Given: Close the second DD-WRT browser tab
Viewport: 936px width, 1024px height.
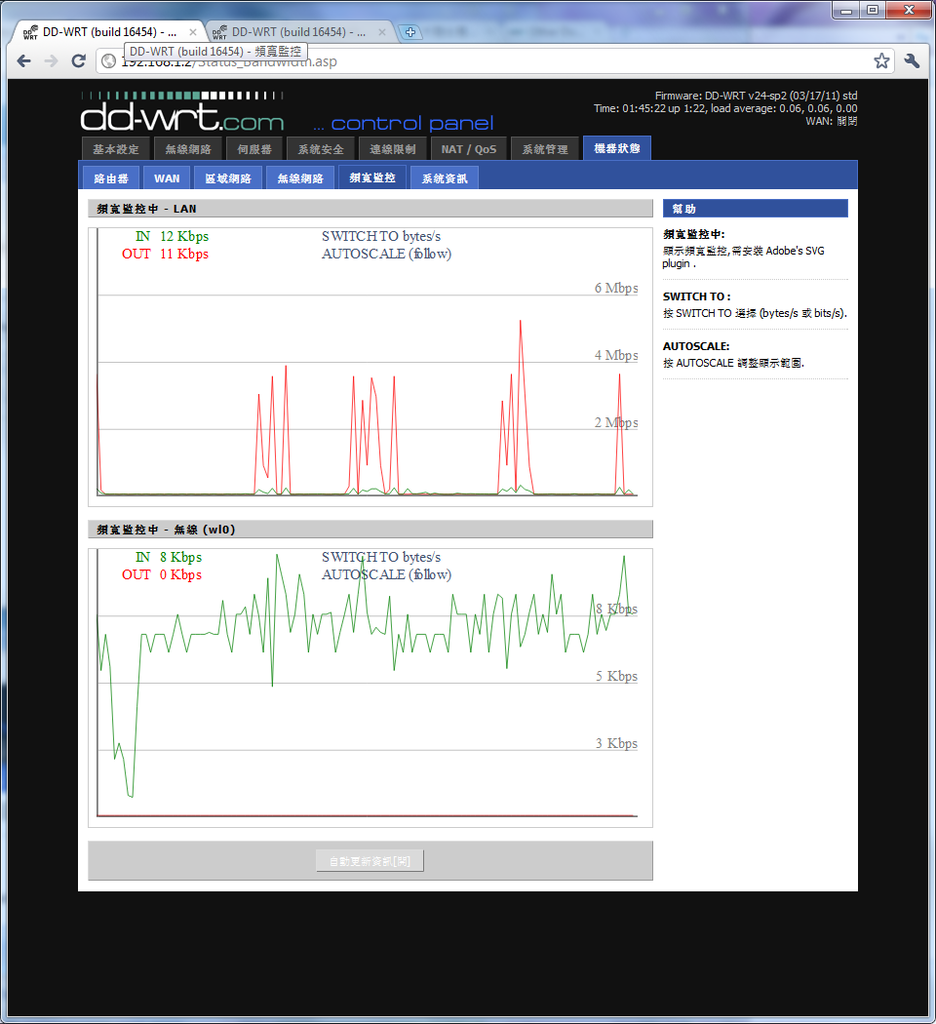Looking at the screenshot, I should coord(382,31).
